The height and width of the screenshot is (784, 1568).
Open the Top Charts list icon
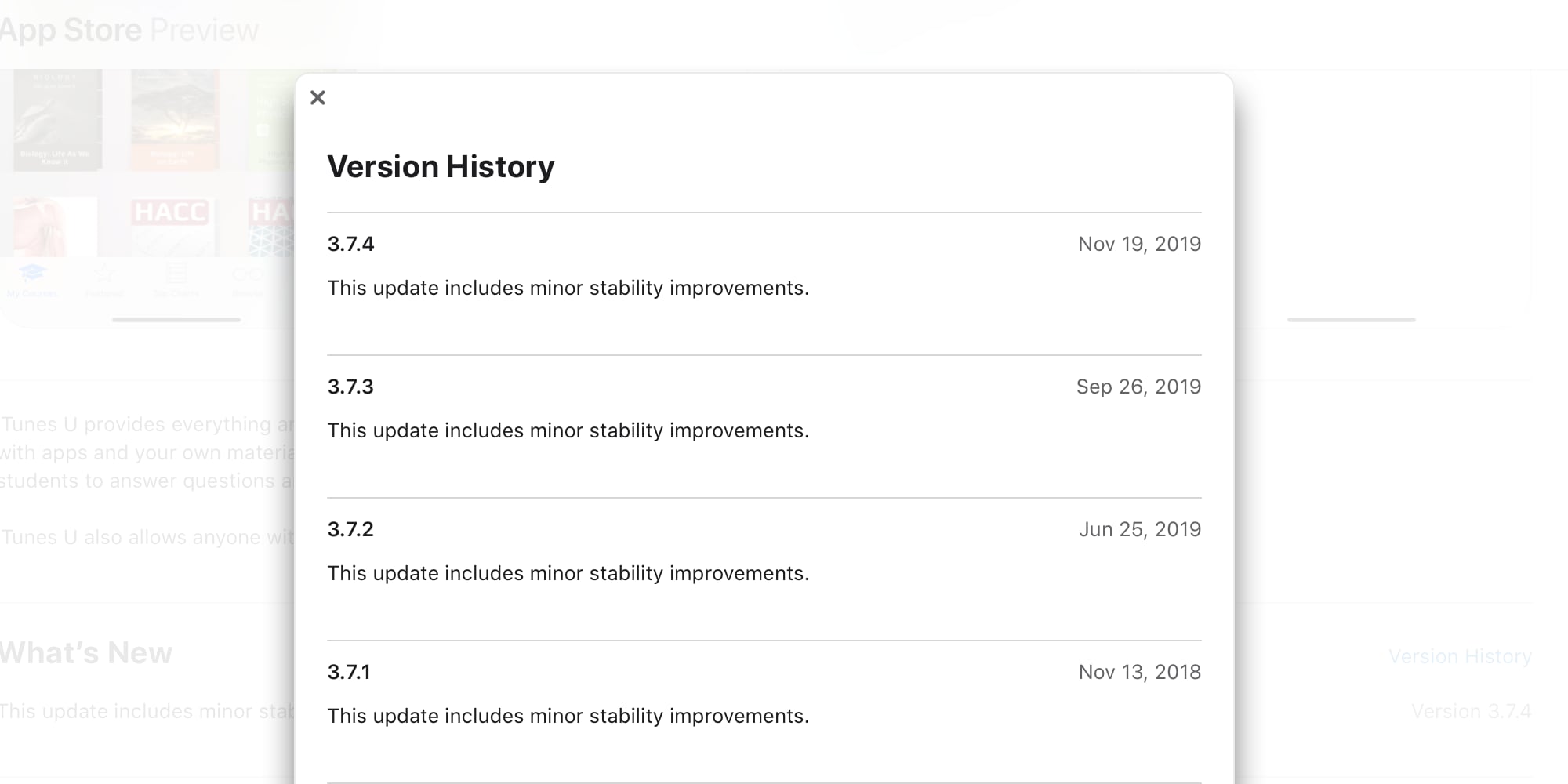[176, 274]
